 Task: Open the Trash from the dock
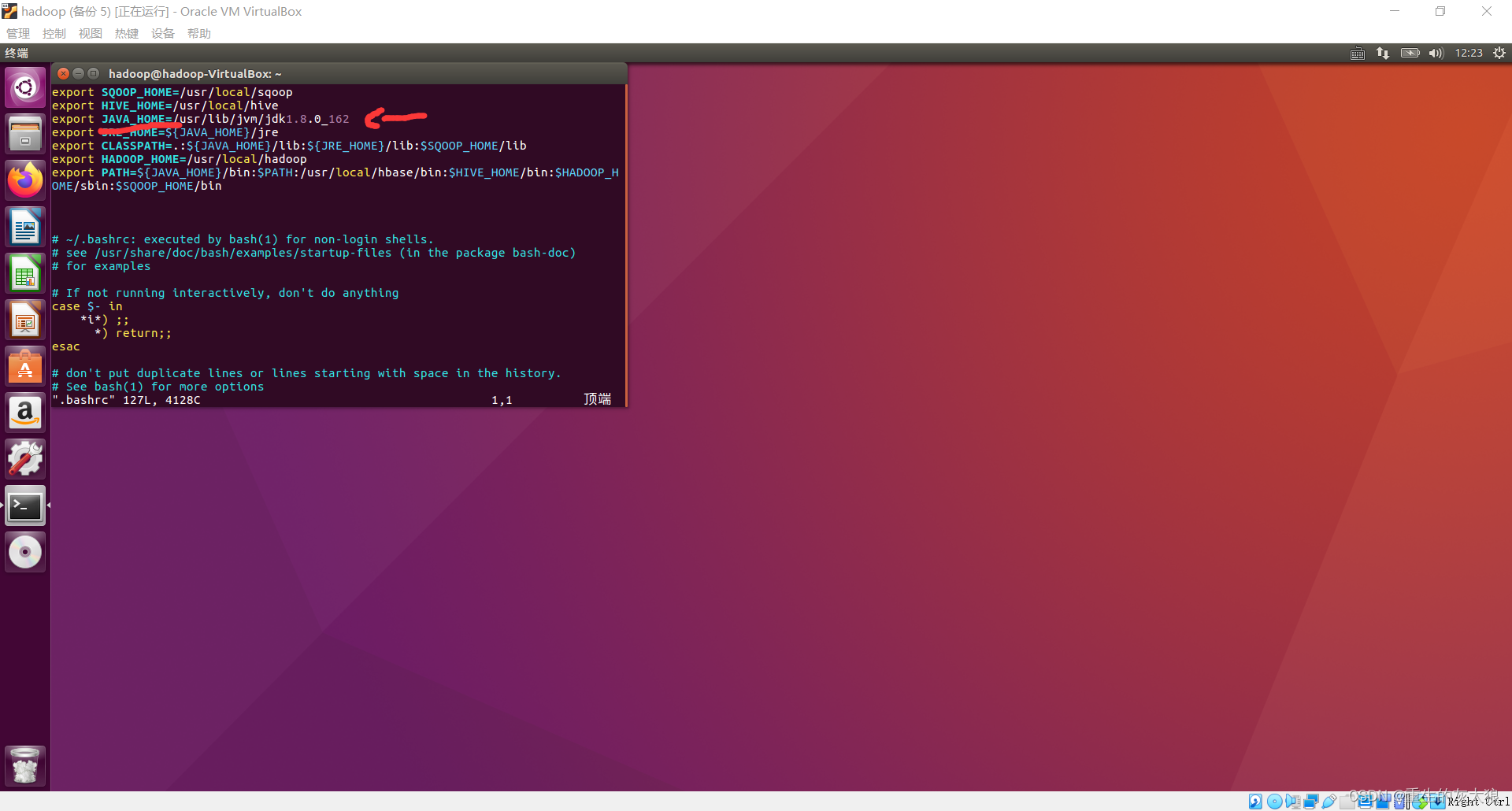click(24, 765)
